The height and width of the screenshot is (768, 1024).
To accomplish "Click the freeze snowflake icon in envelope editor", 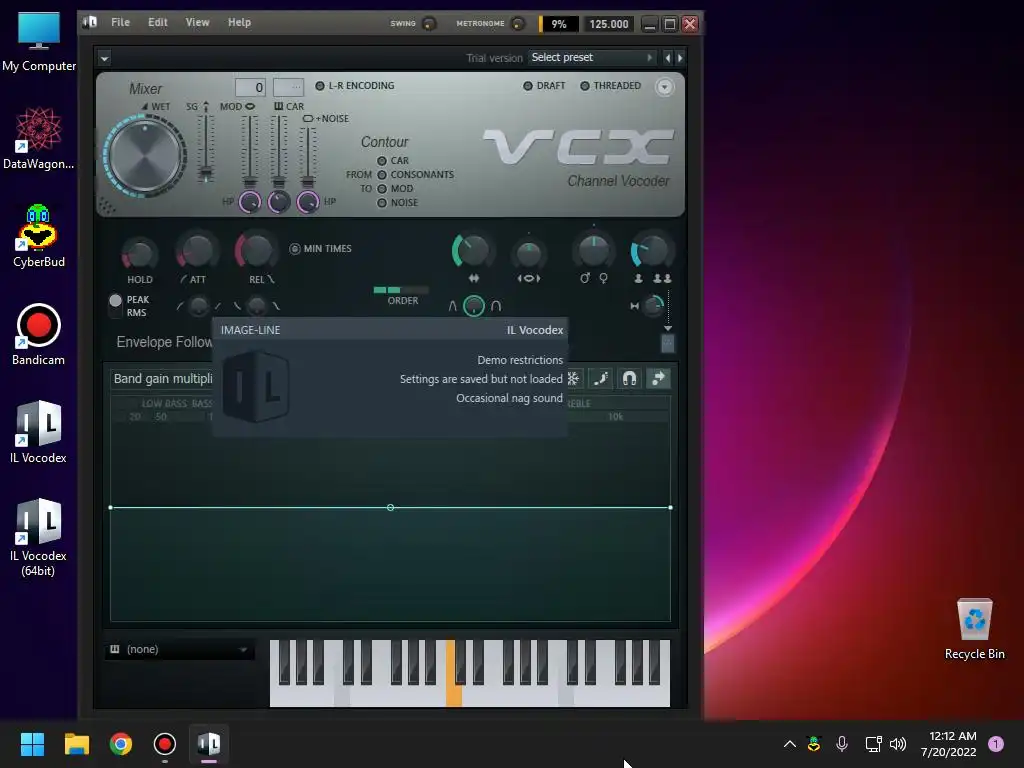I will (x=573, y=379).
